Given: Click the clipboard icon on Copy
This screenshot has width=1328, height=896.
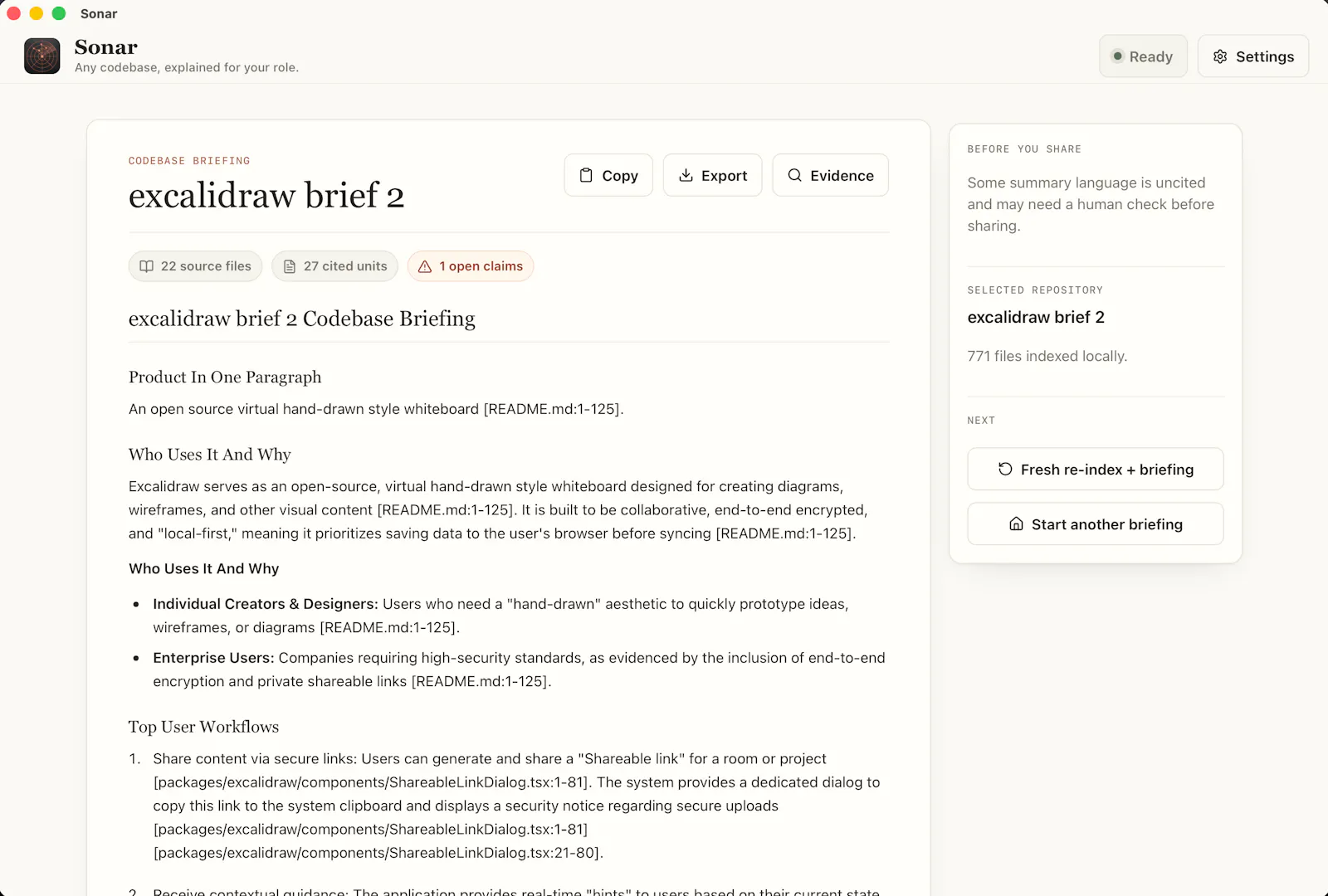Looking at the screenshot, I should point(586,175).
